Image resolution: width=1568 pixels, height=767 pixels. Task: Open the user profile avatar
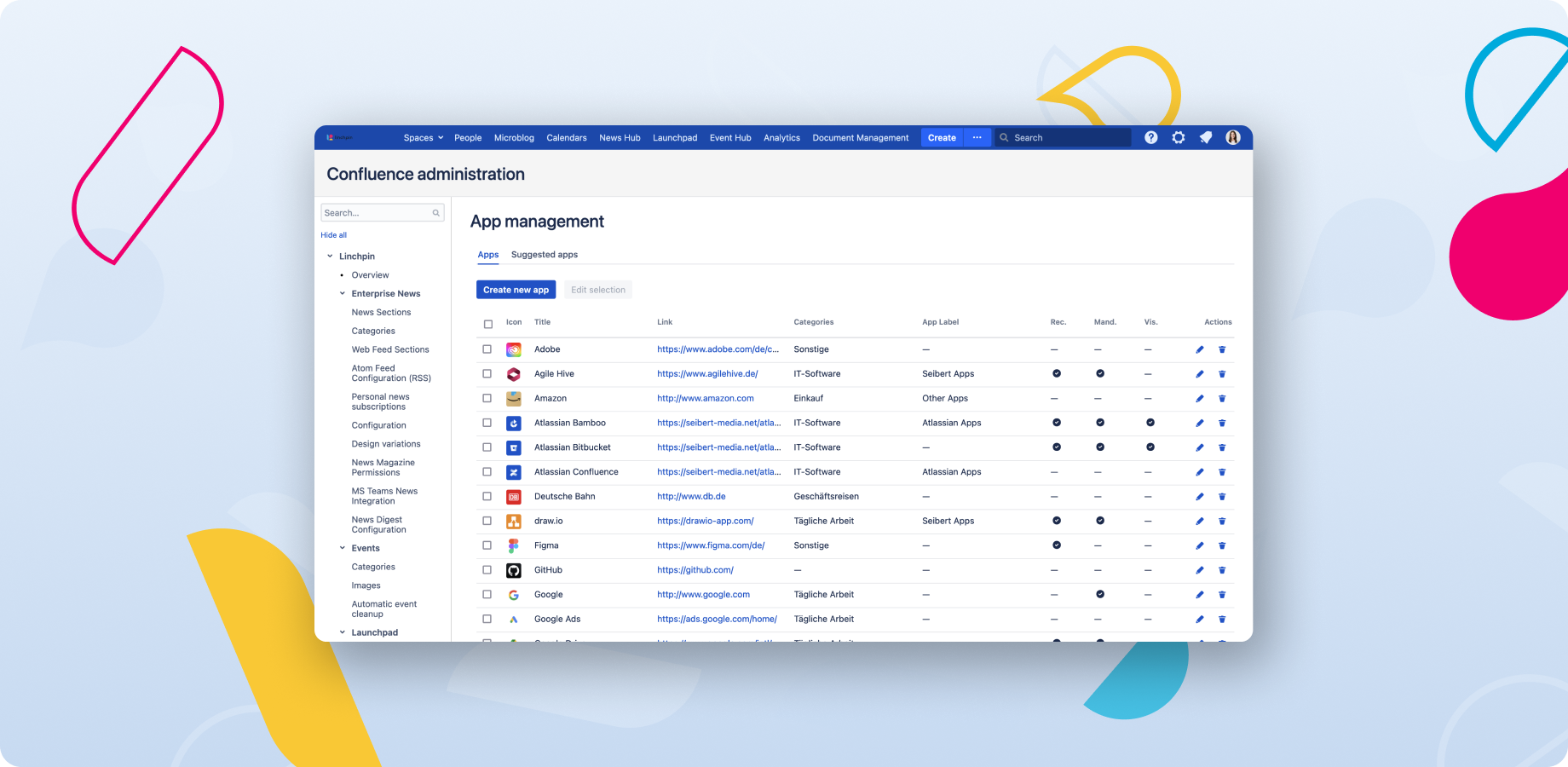1233,137
